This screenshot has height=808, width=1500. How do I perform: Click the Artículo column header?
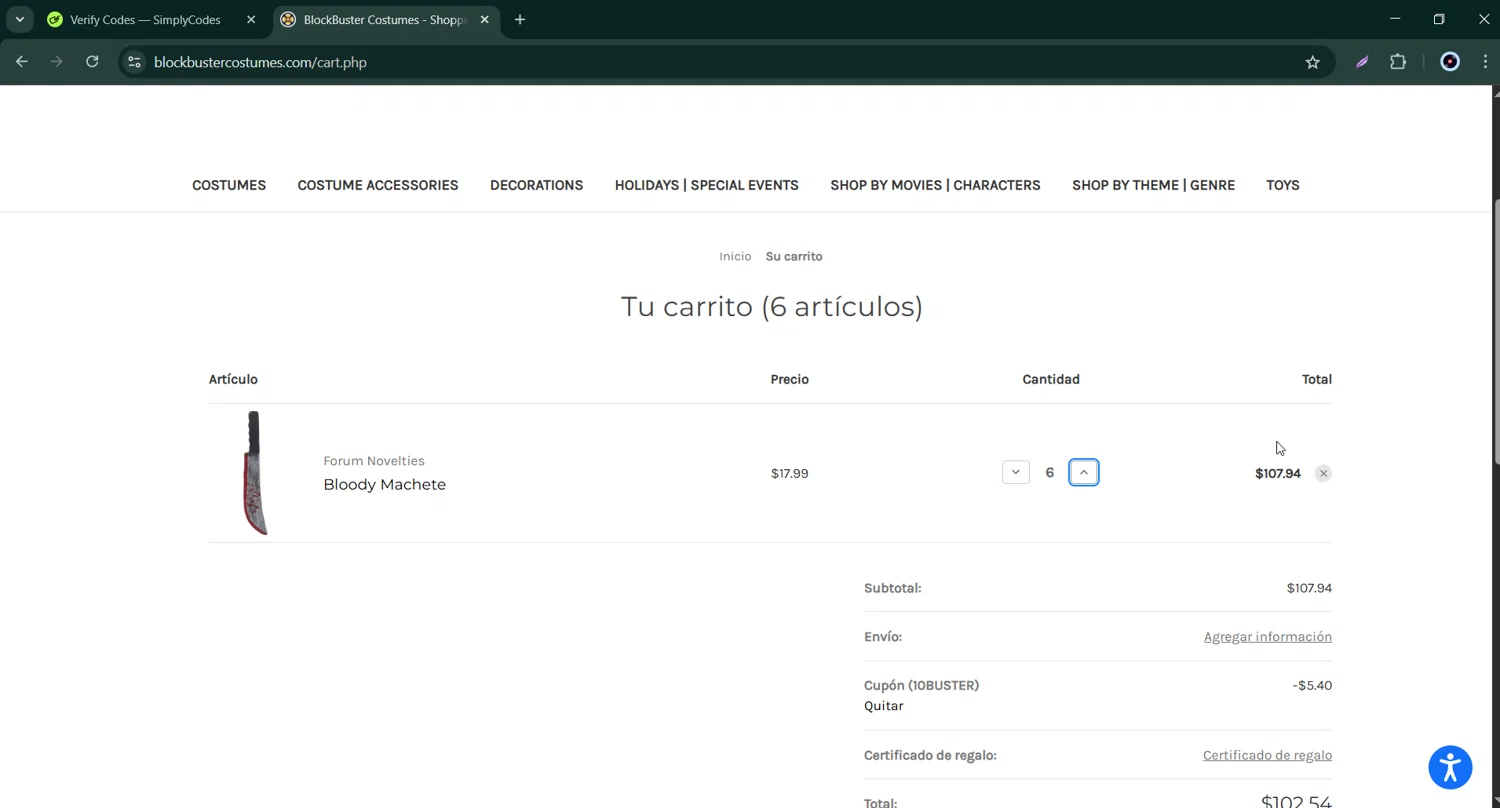pyautogui.click(x=233, y=379)
